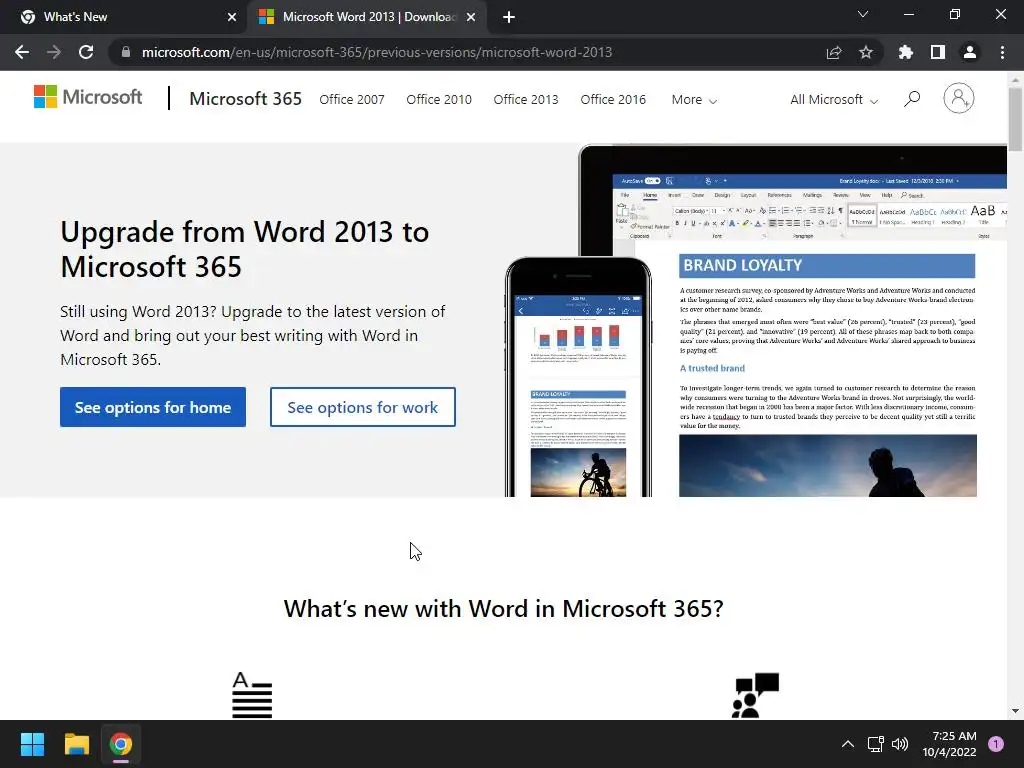Expand the More navigation dropdown
The image size is (1024, 768).
[x=694, y=100]
